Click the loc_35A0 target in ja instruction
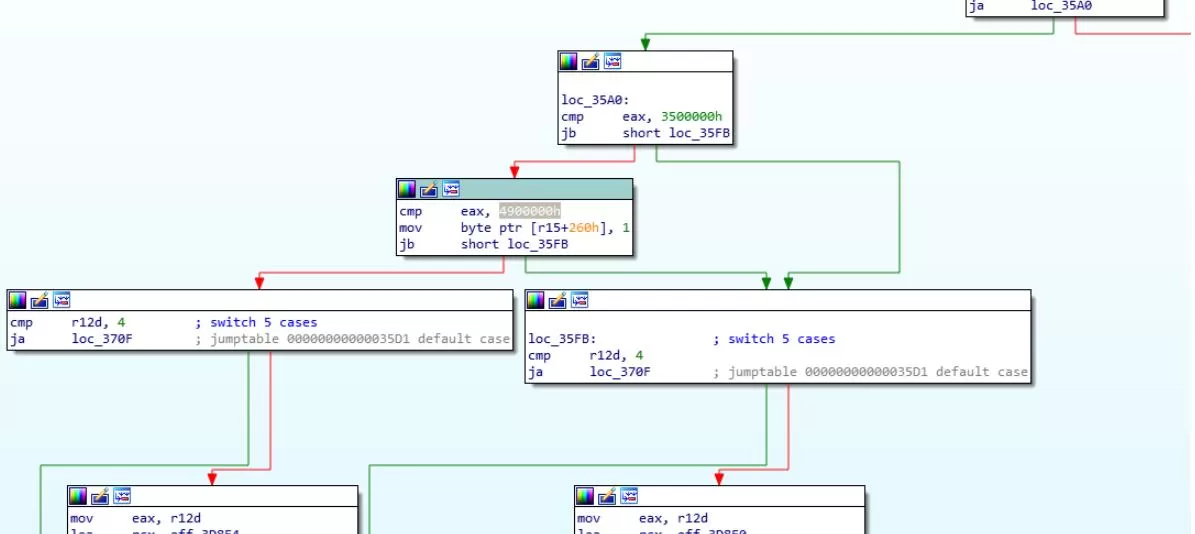 1061,6
